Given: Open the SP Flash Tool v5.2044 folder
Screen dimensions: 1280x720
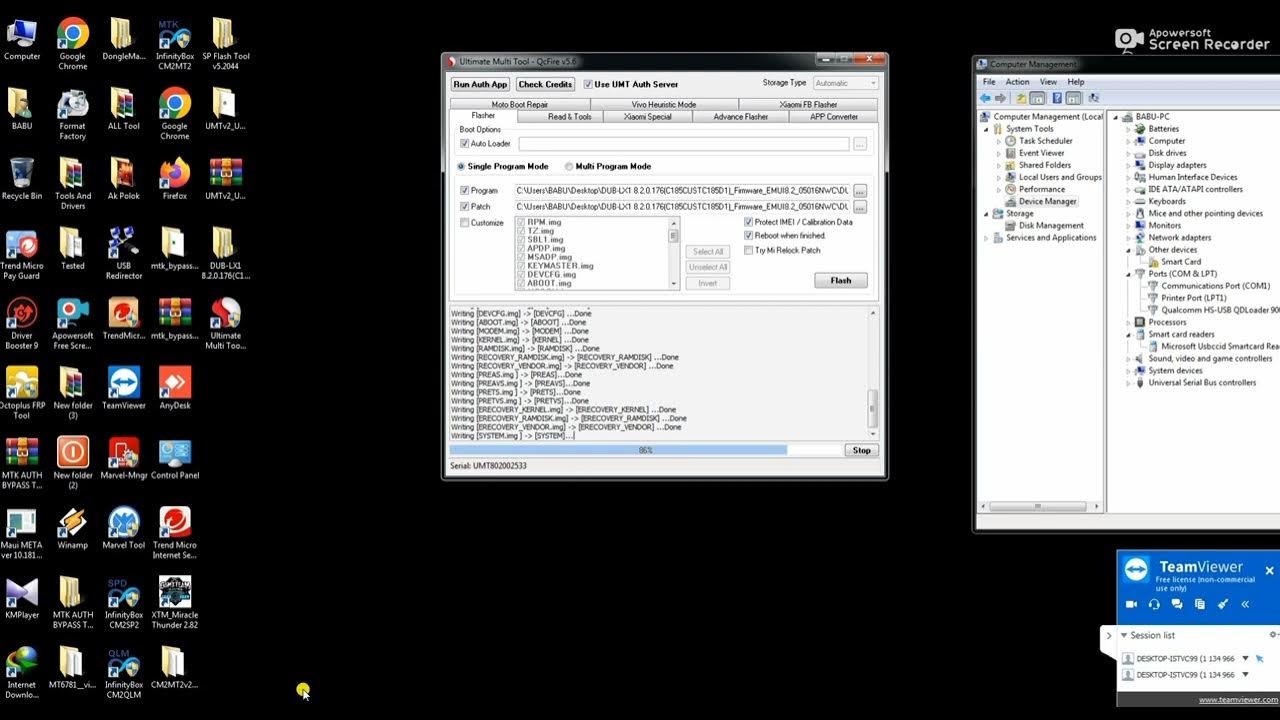Looking at the screenshot, I should coord(225,43).
